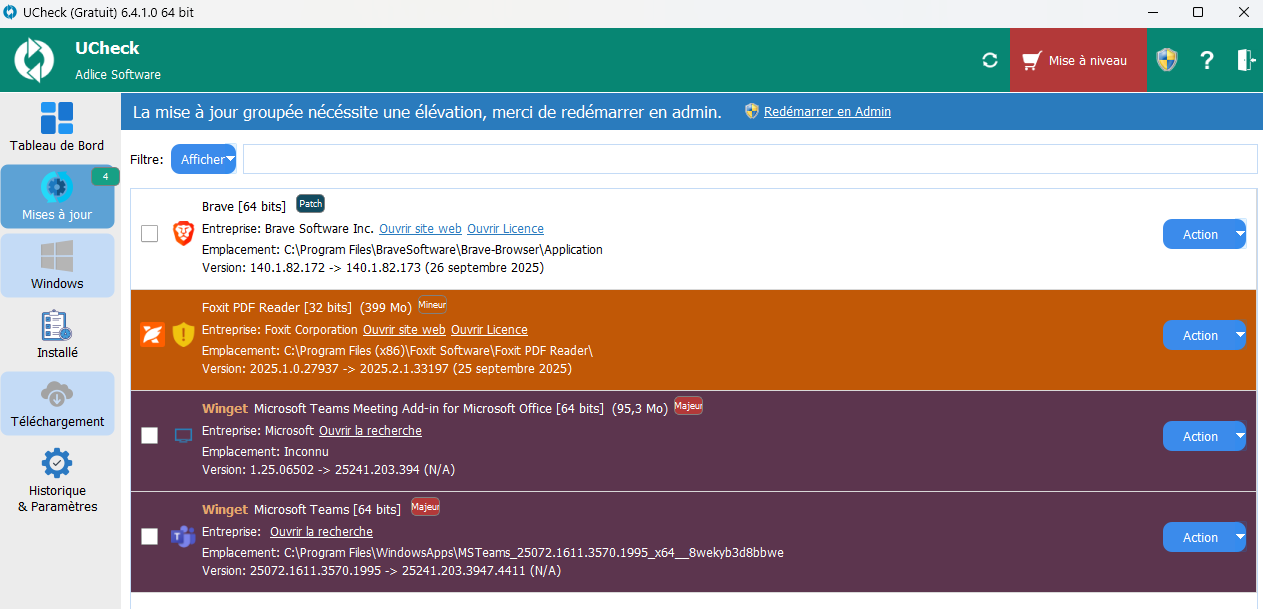Click the exit door icon in header
1263x609 pixels.
(1245, 60)
